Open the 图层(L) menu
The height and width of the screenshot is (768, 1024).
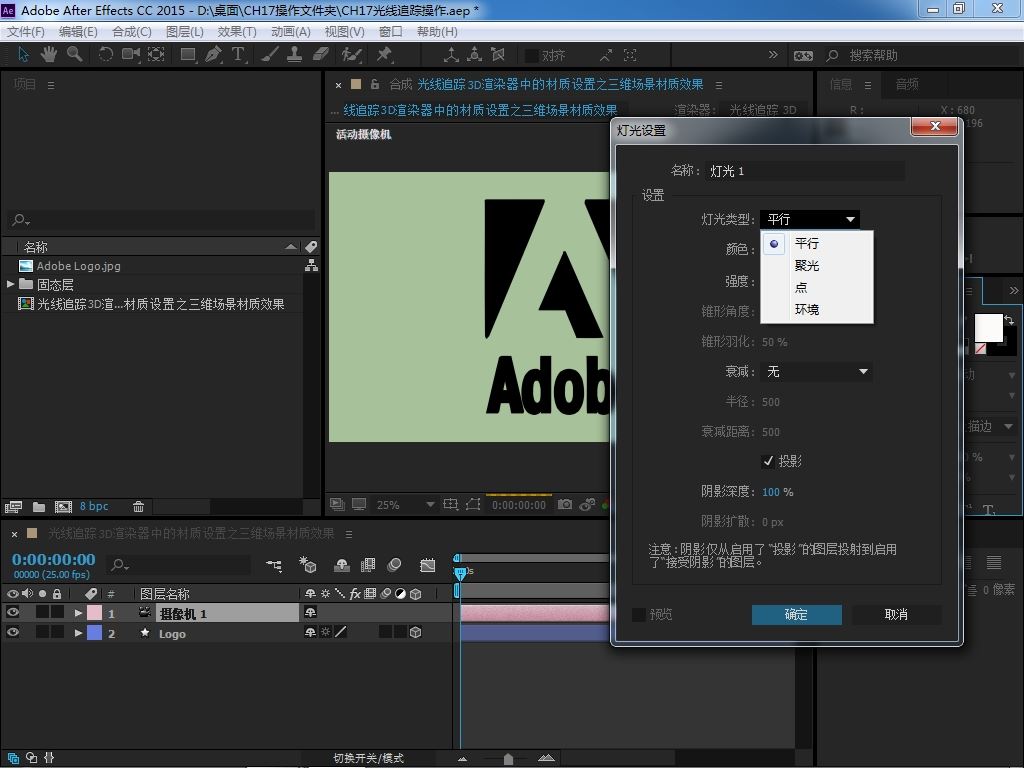(184, 32)
